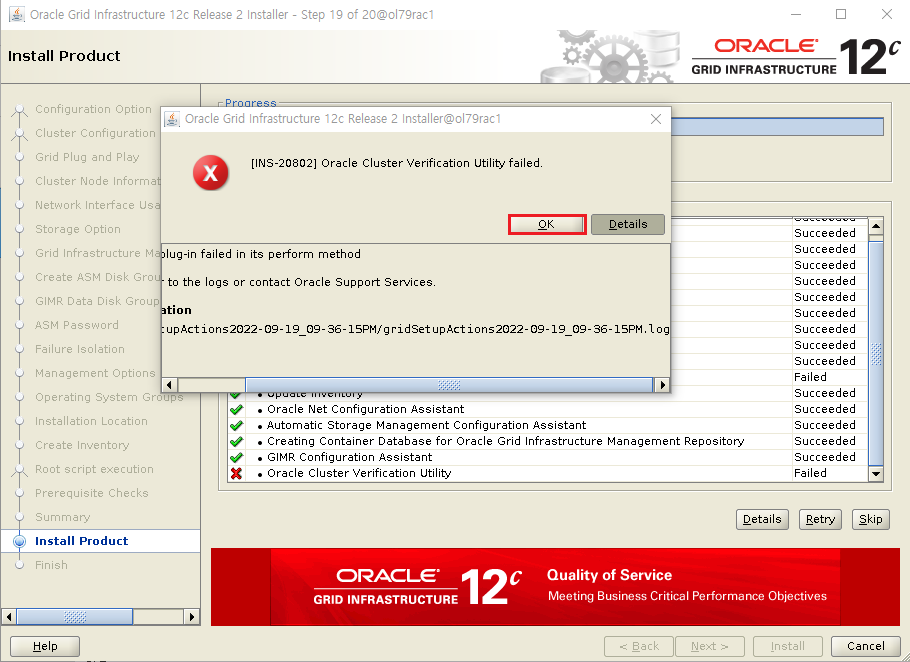Image resolution: width=910 pixels, height=662 pixels.
Task: Click the Details button below progress list
Action: (x=762, y=519)
